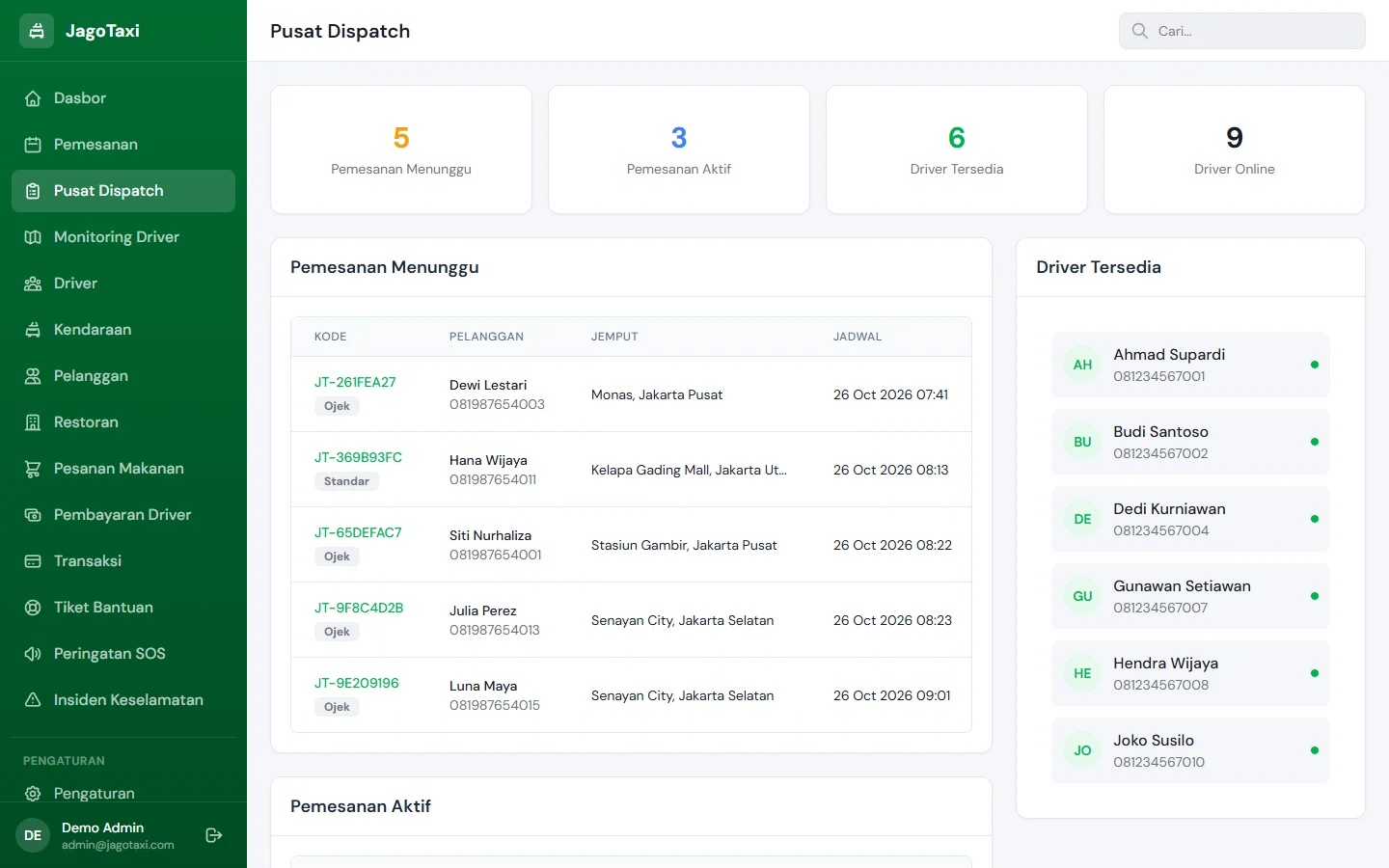Viewport: 1389px width, 868px height.
Task: Select driver Dedi Kurniawan card
Action: (x=1190, y=519)
